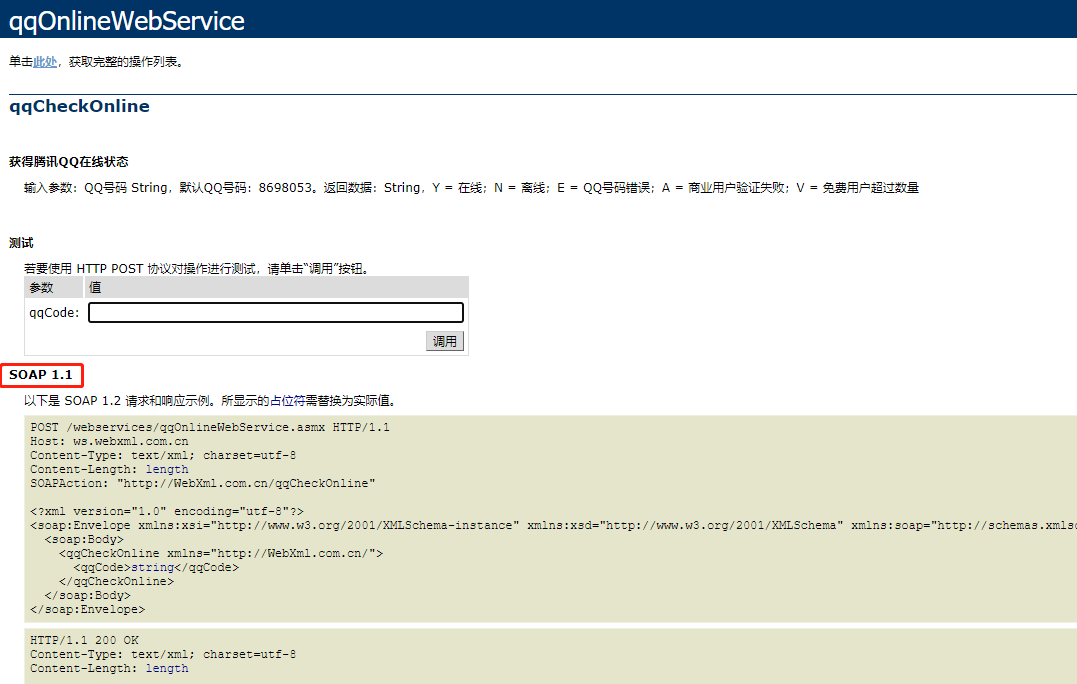Click the Host: ws.webxml.com.cn line
The image size is (1077, 684).
(x=109, y=442)
